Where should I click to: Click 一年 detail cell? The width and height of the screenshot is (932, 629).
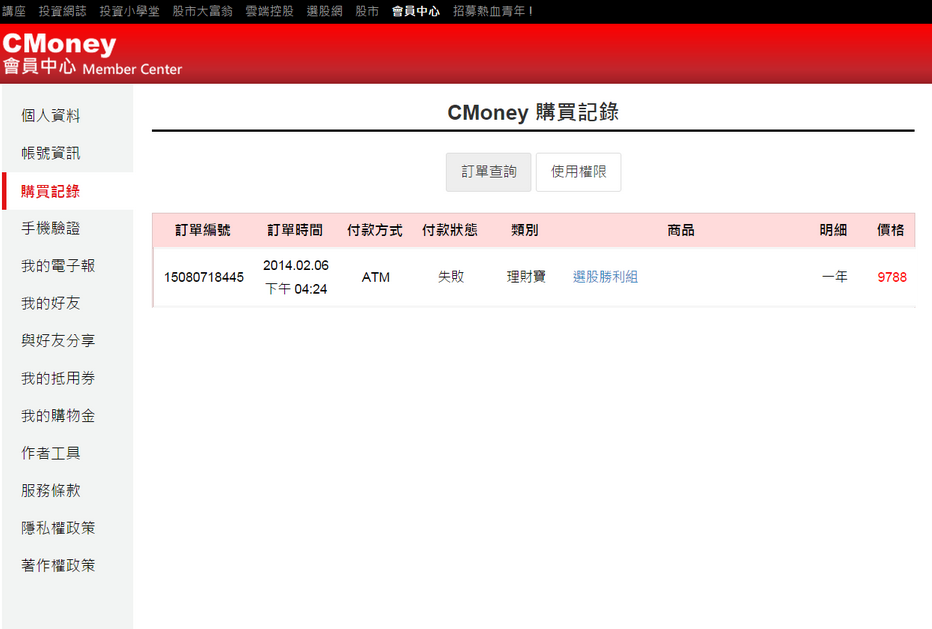pos(835,277)
